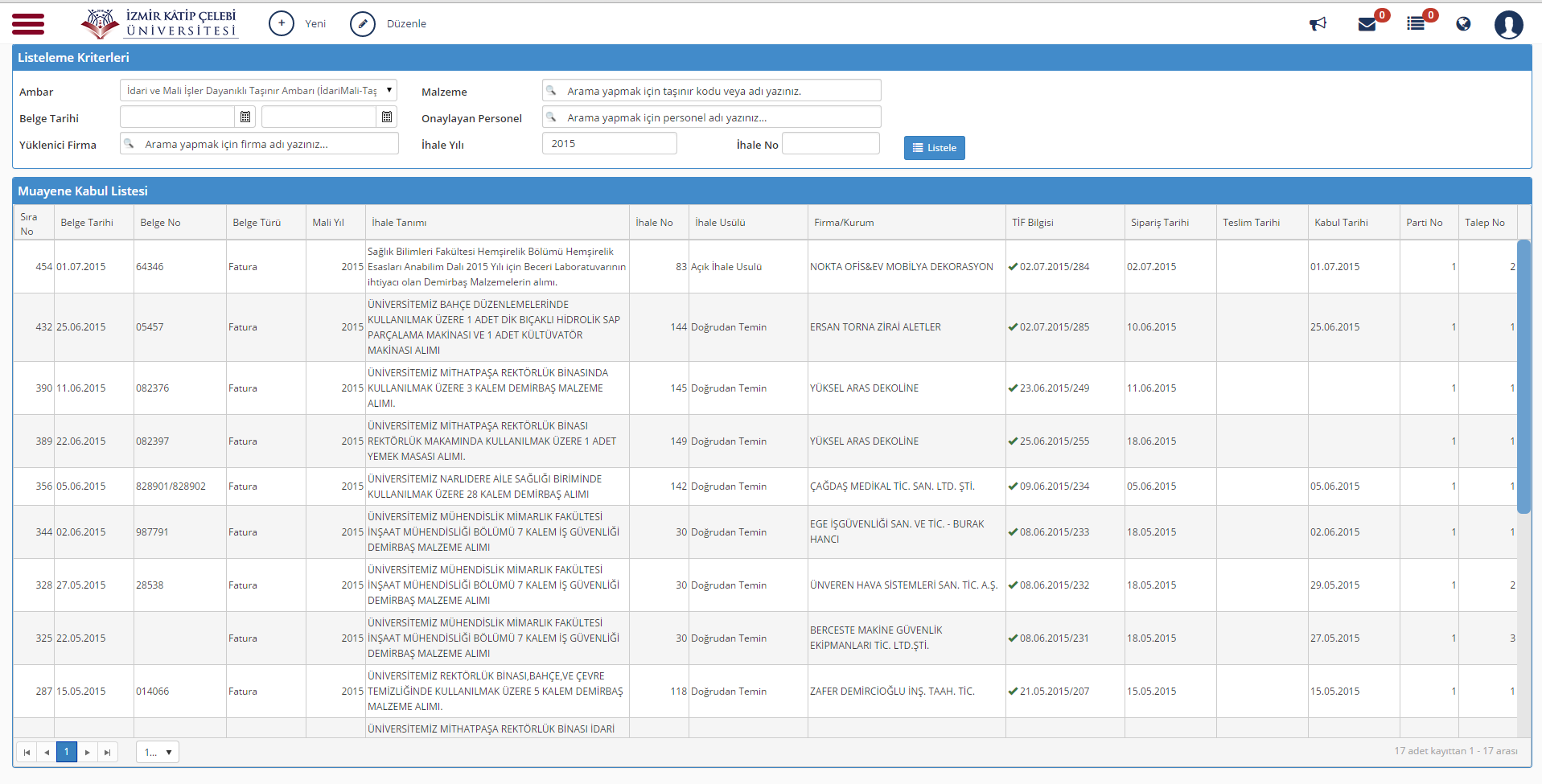The width and height of the screenshot is (1542, 784).
Task: Go to the first page of results
Action: [27, 752]
